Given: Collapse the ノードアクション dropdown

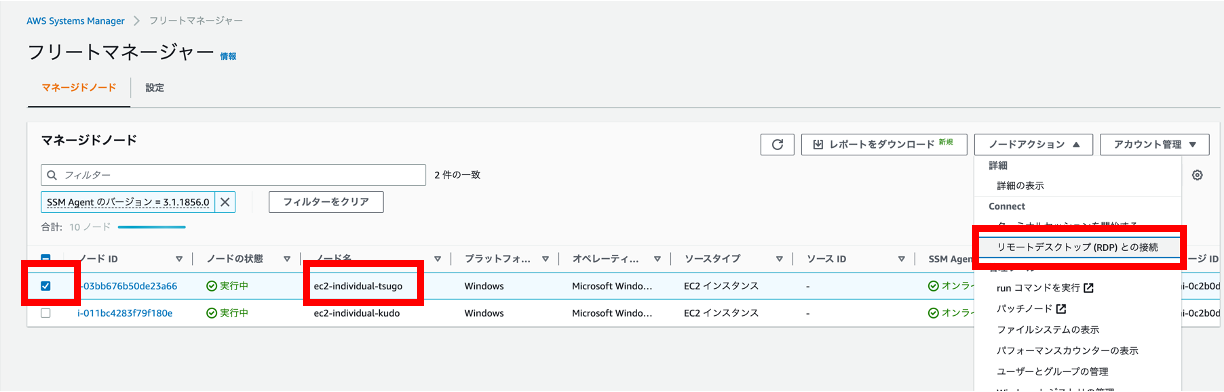Looking at the screenshot, I should [1034, 145].
